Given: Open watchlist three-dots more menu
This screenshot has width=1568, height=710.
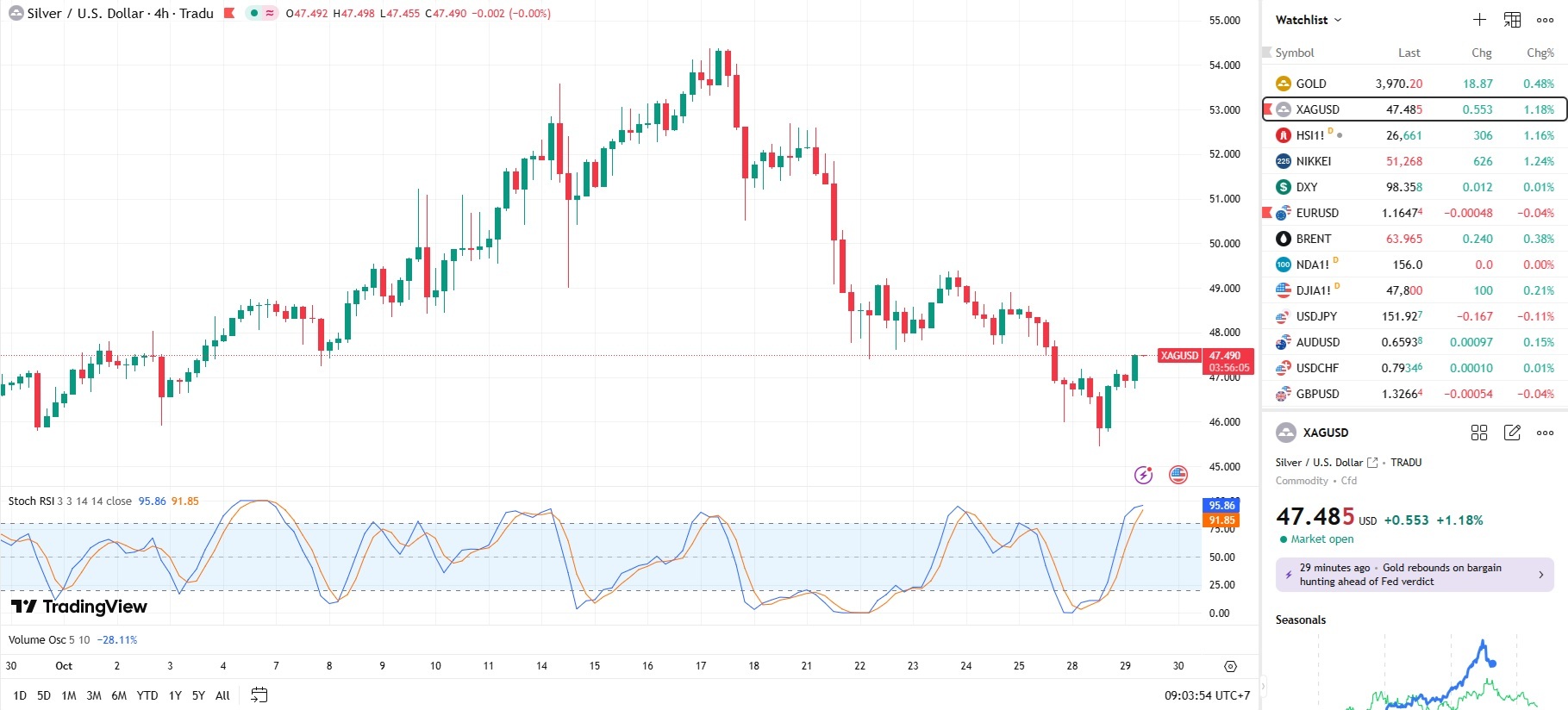Looking at the screenshot, I should pyautogui.click(x=1545, y=20).
